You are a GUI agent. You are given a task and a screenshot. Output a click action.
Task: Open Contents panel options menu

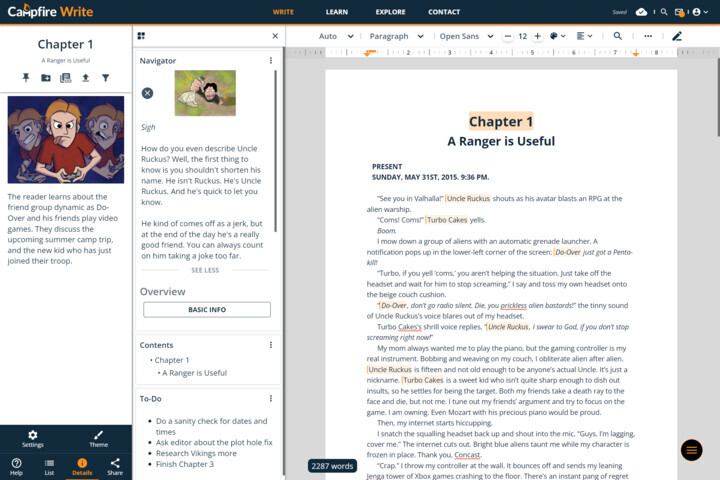pyautogui.click(x=271, y=345)
